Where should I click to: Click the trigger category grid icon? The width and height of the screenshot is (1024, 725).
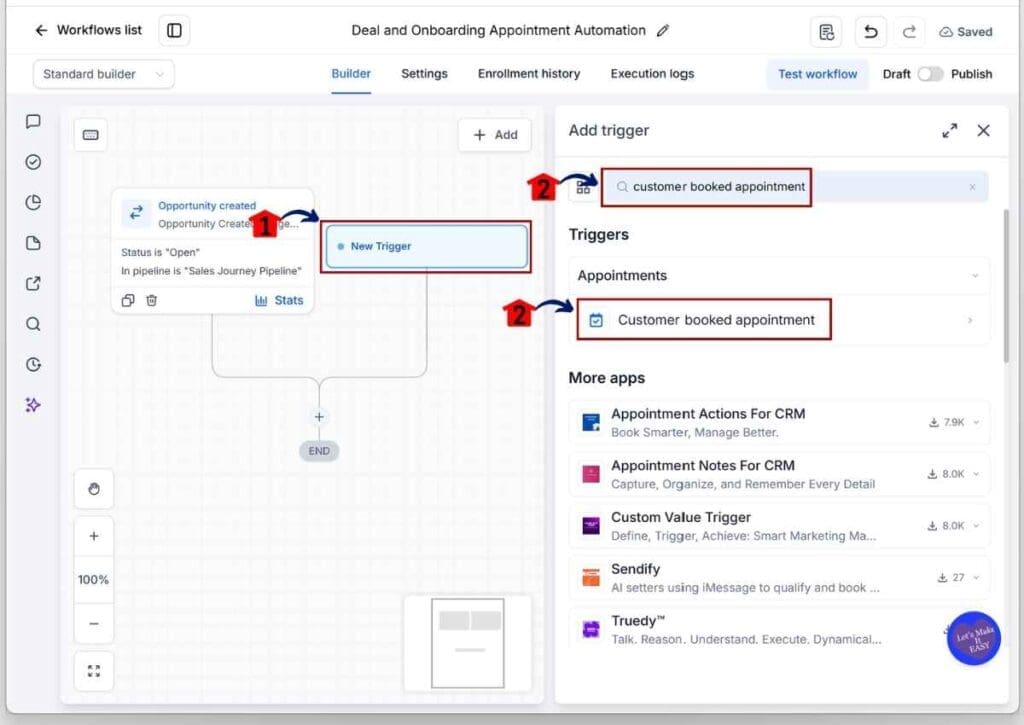click(583, 188)
